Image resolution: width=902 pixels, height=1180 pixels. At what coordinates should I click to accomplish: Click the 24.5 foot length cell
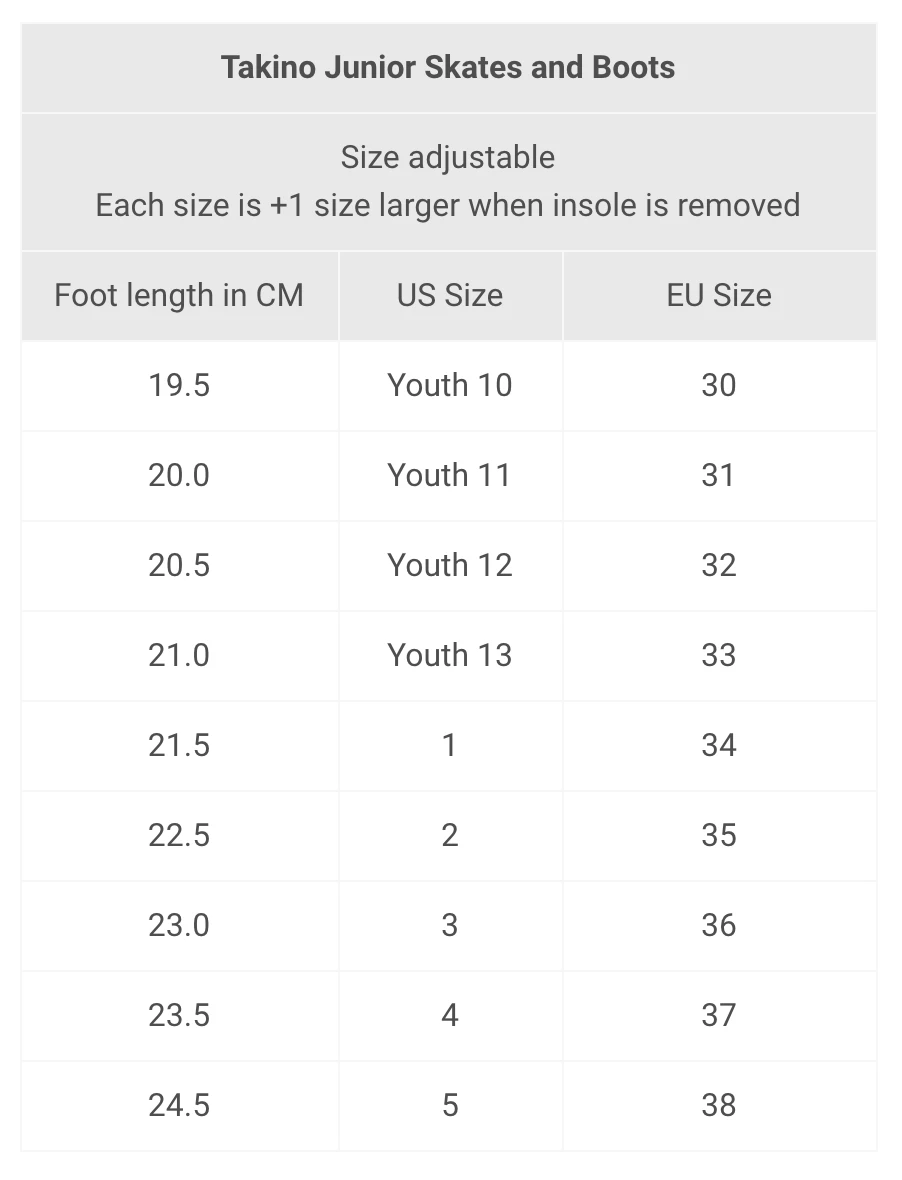click(x=179, y=1105)
